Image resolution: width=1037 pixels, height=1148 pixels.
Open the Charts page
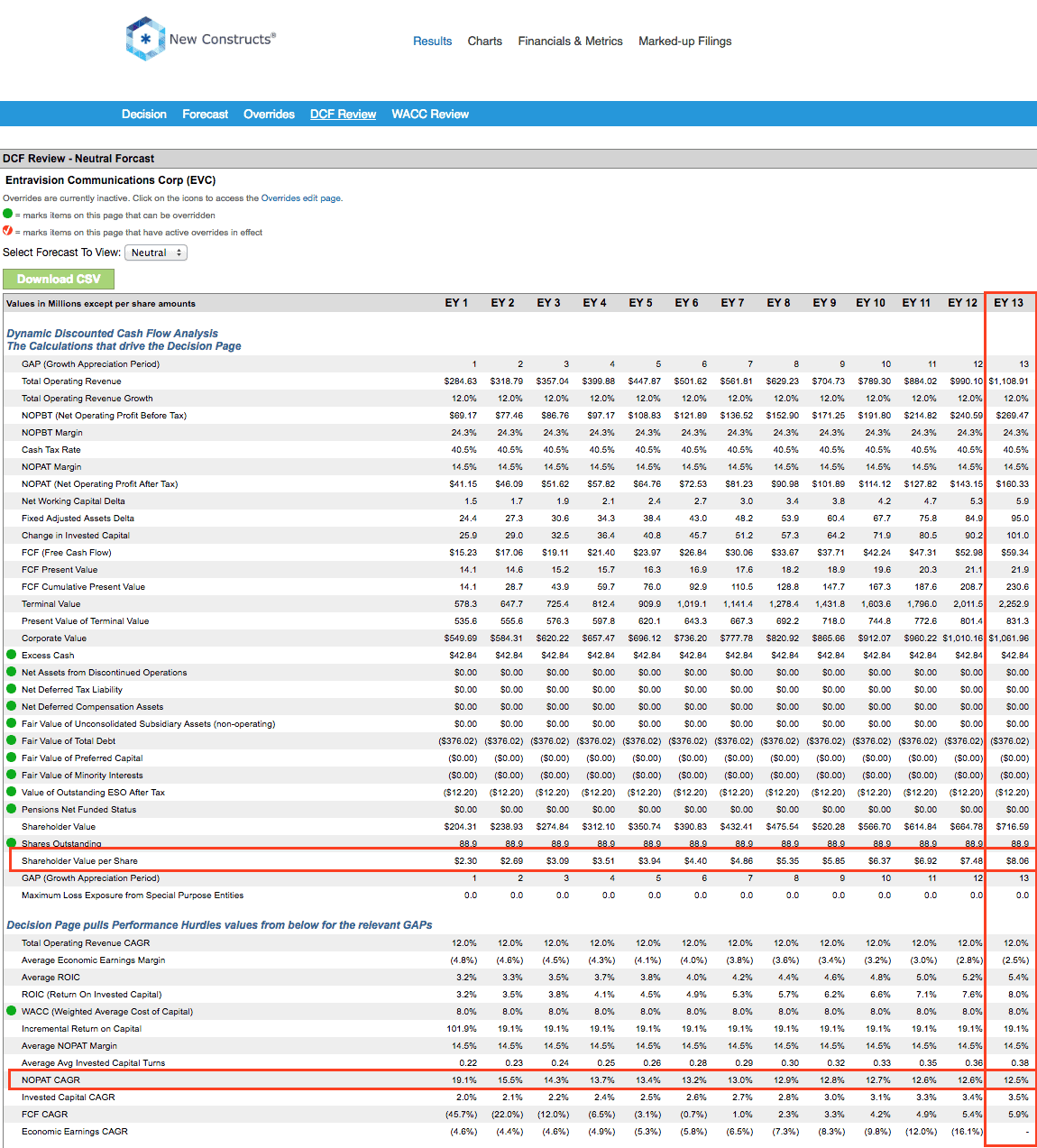[x=485, y=41]
